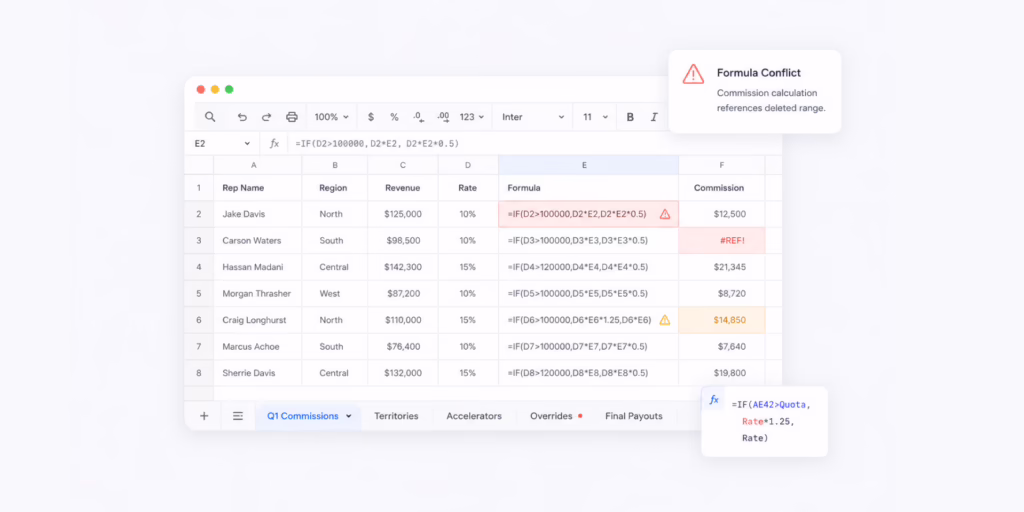Click the Formula Conflict notification title

pos(759,72)
